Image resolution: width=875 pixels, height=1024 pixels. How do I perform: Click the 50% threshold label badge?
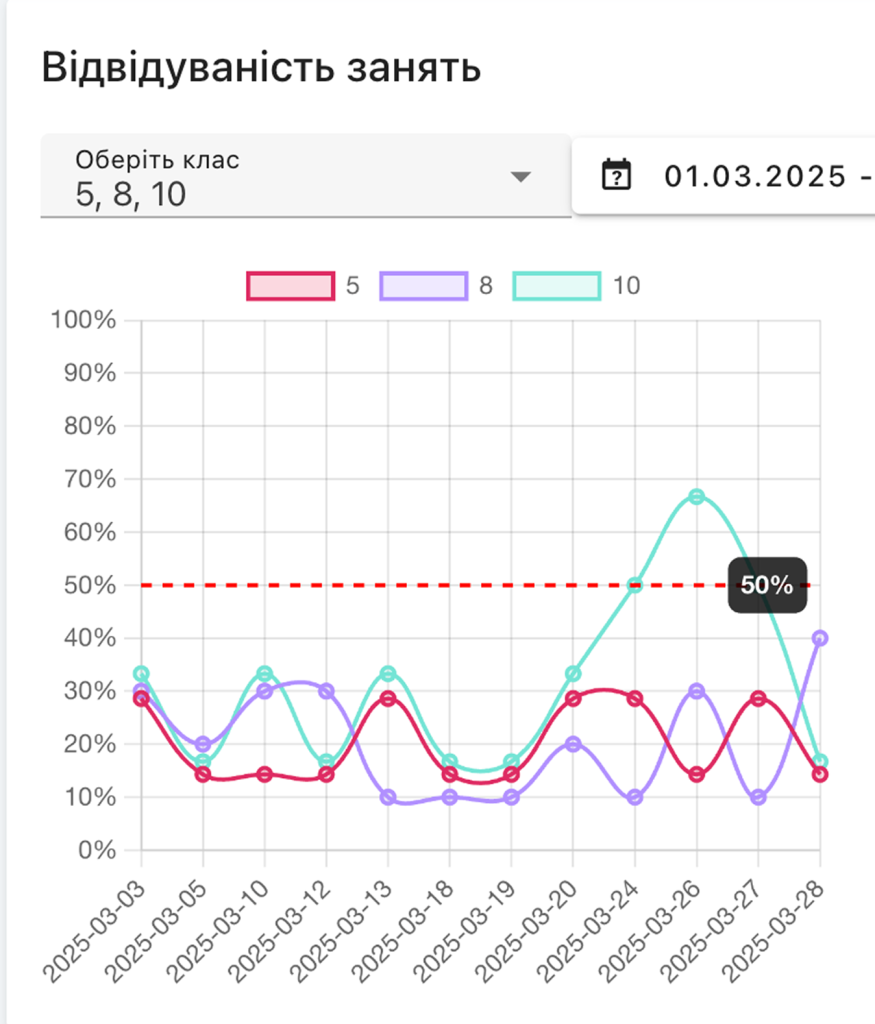coord(766,585)
